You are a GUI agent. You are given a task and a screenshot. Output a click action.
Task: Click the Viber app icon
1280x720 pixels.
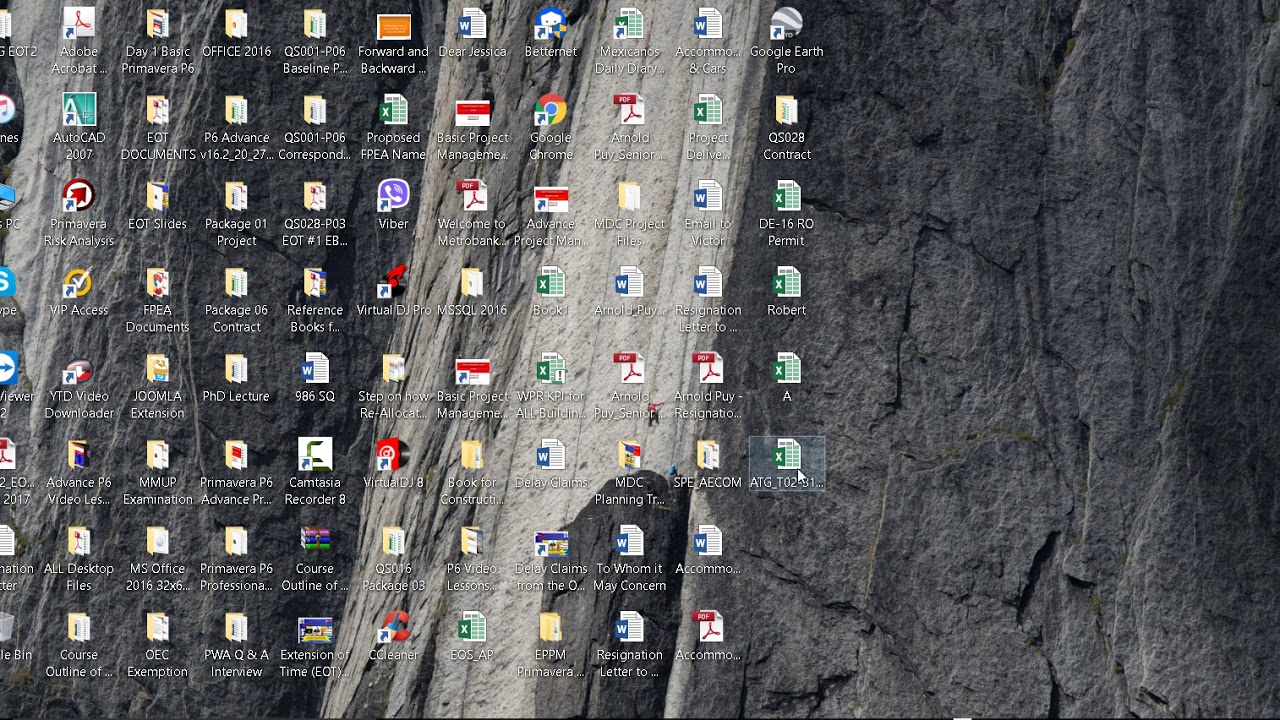(x=393, y=196)
